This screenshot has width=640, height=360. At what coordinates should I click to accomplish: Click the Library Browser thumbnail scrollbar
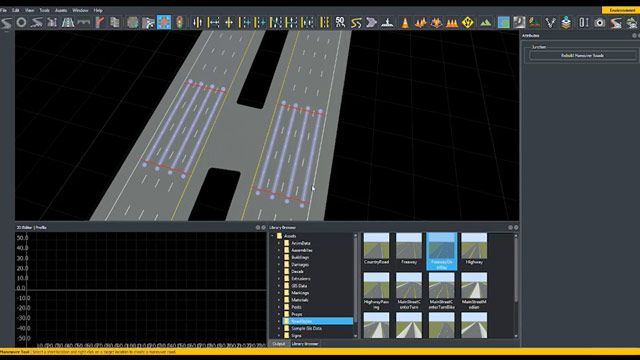coord(516,269)
